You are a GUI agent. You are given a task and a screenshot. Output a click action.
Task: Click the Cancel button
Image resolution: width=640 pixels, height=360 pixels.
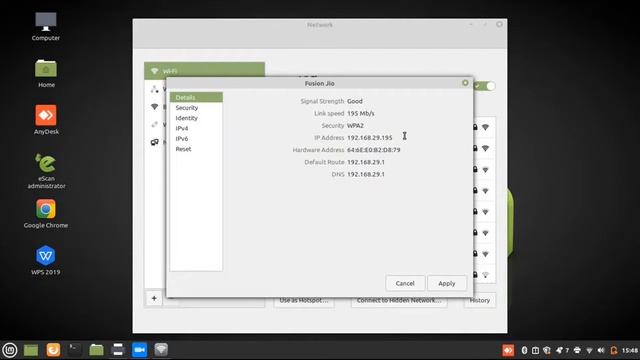point(405,283)
